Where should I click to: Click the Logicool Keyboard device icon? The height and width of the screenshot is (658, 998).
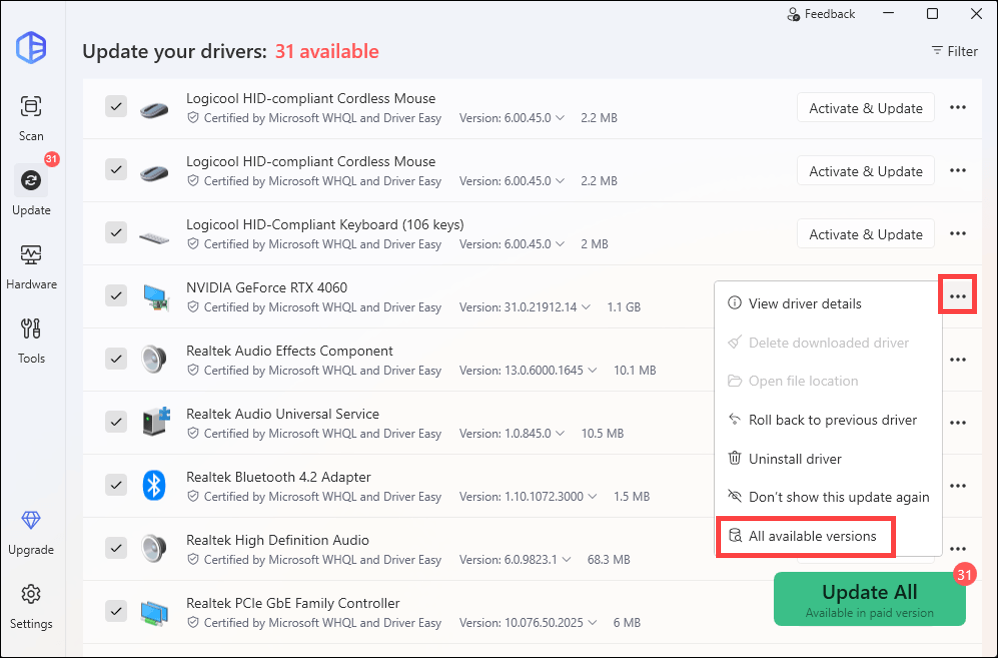click(x=154, y=237)
